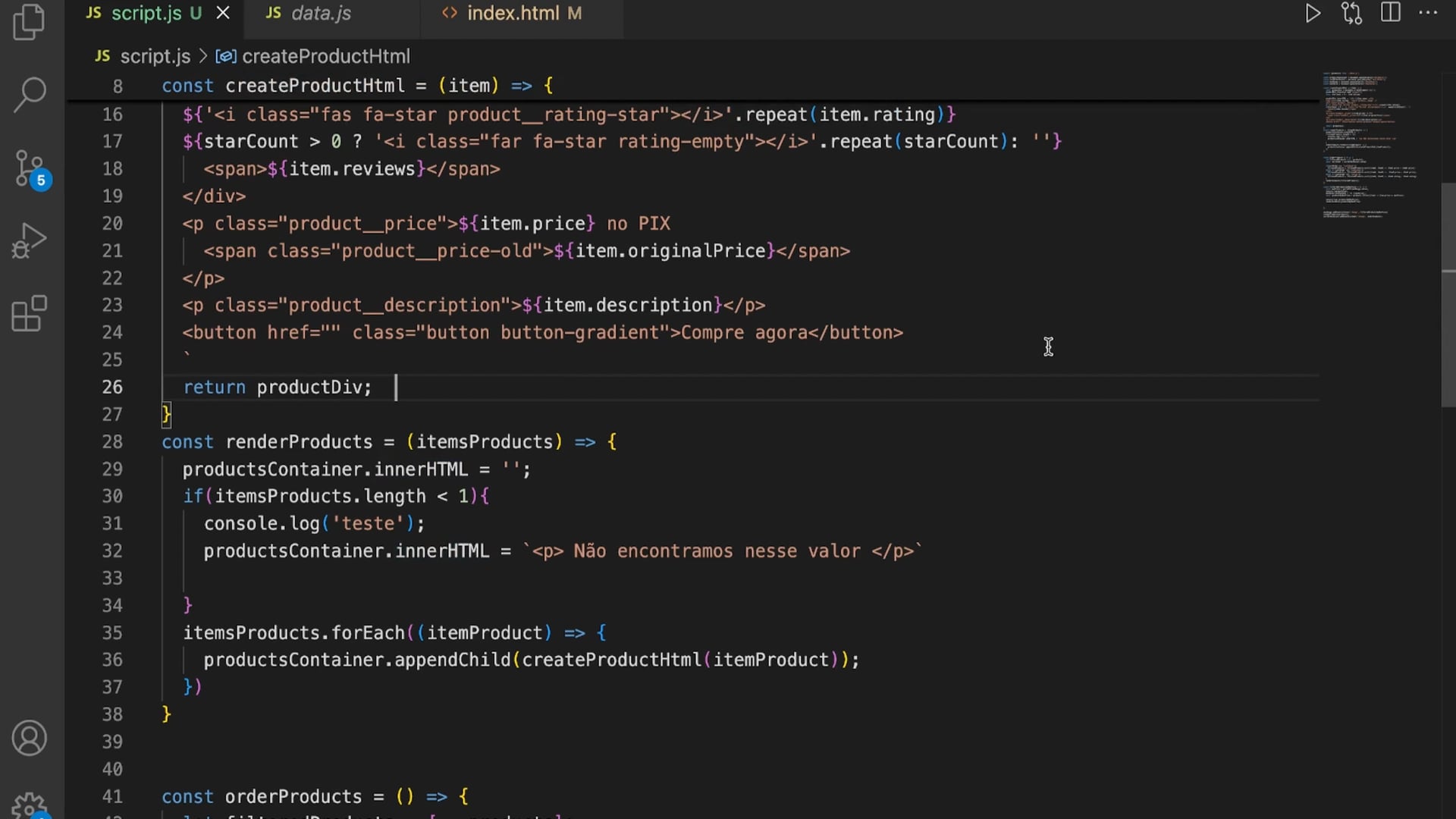Toggle split editor layout
The image size is (1456, 819).
(1391, 13)
